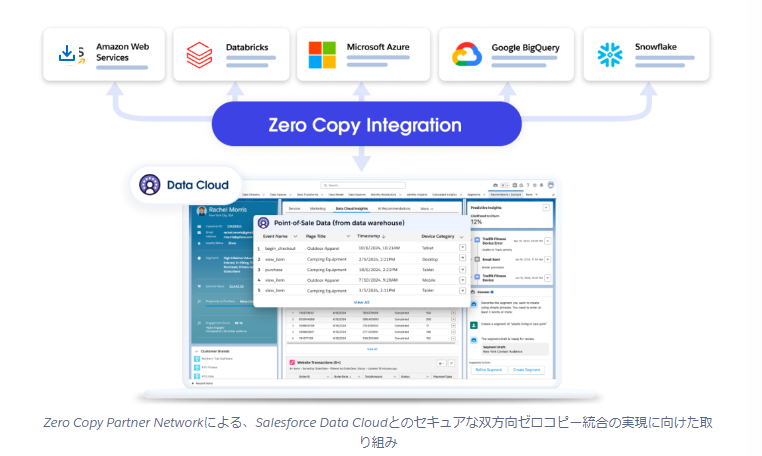Image resolution: width=762 pixels, height=456 pixels.
Task: Open row menu for purchase row
Action: (462, 269)
